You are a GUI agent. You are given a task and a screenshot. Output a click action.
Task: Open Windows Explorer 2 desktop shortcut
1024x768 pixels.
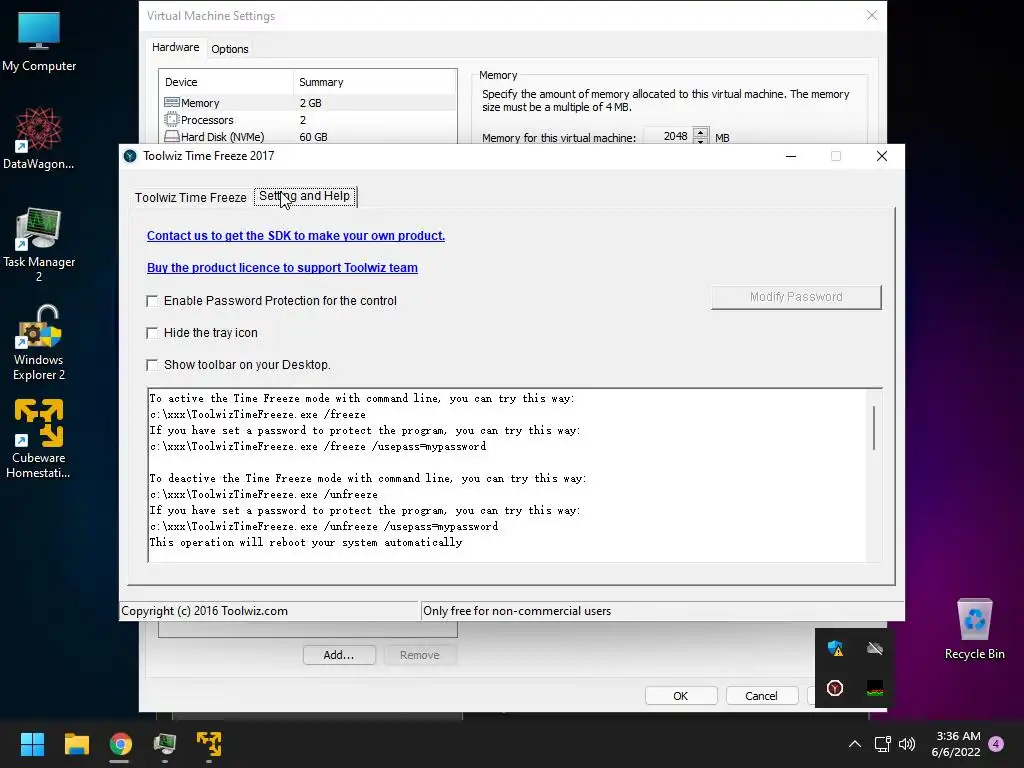pyautogui.click(x=39, y=342)
